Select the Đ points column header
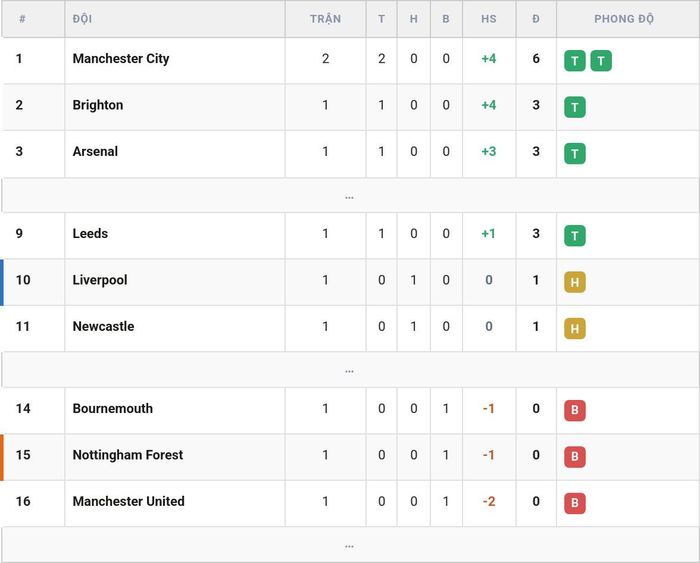The height and width of the screenshot is (563, 700). (536, 19)
